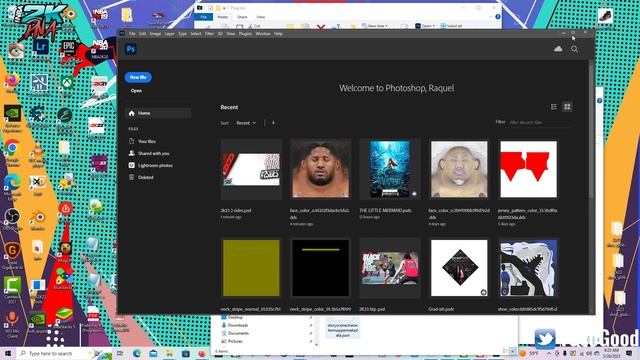Click the Lightroom icon beside Lightroom photos
The width and height of the screenshot is (640, 360).
click(x=131, y=165)
